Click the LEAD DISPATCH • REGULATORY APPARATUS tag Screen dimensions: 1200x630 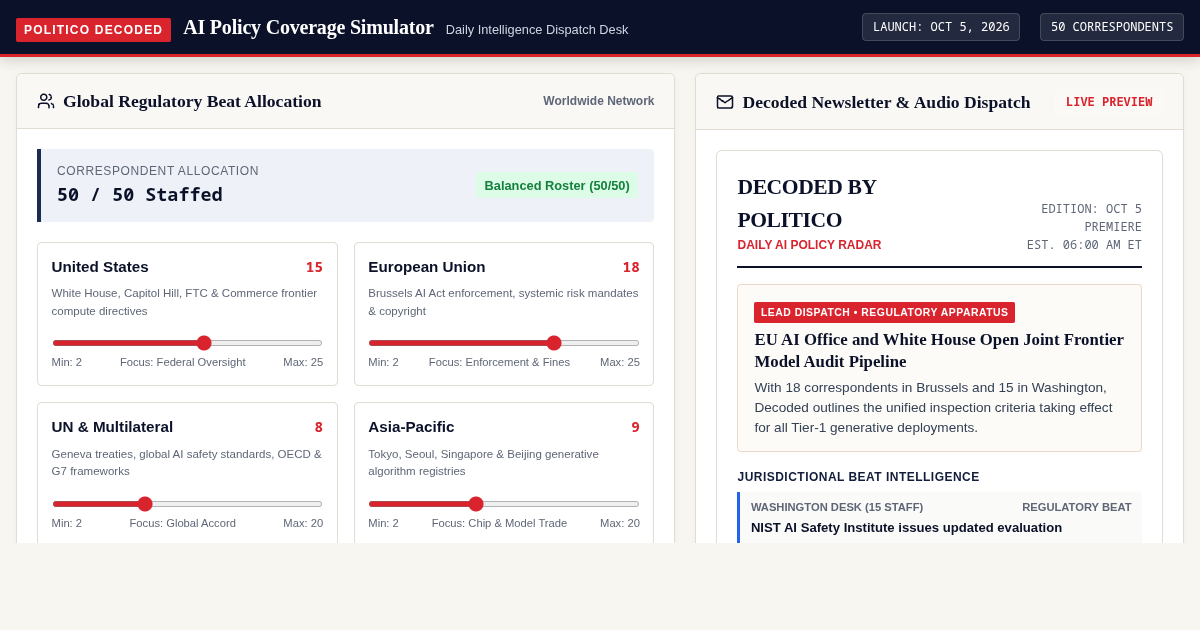pos(884,312)
